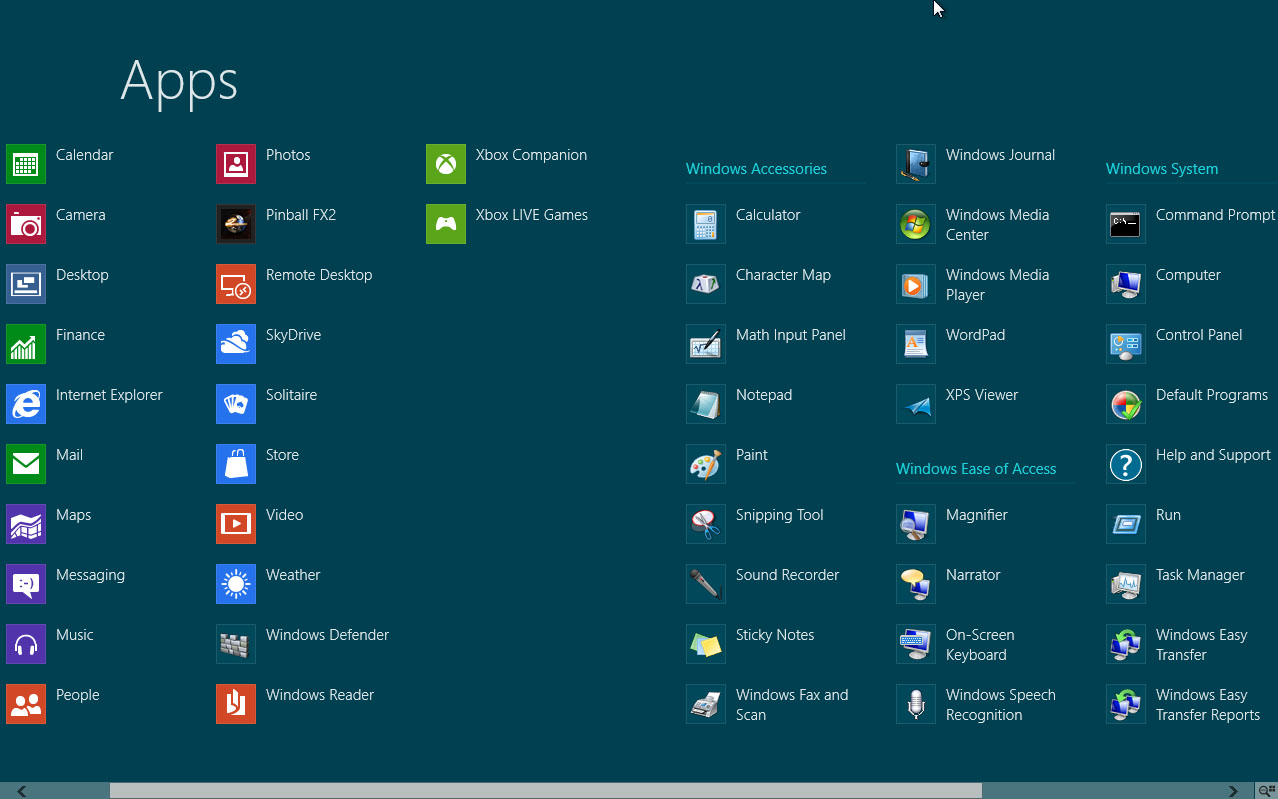Open Control Panel icon

coord(1126,344)
